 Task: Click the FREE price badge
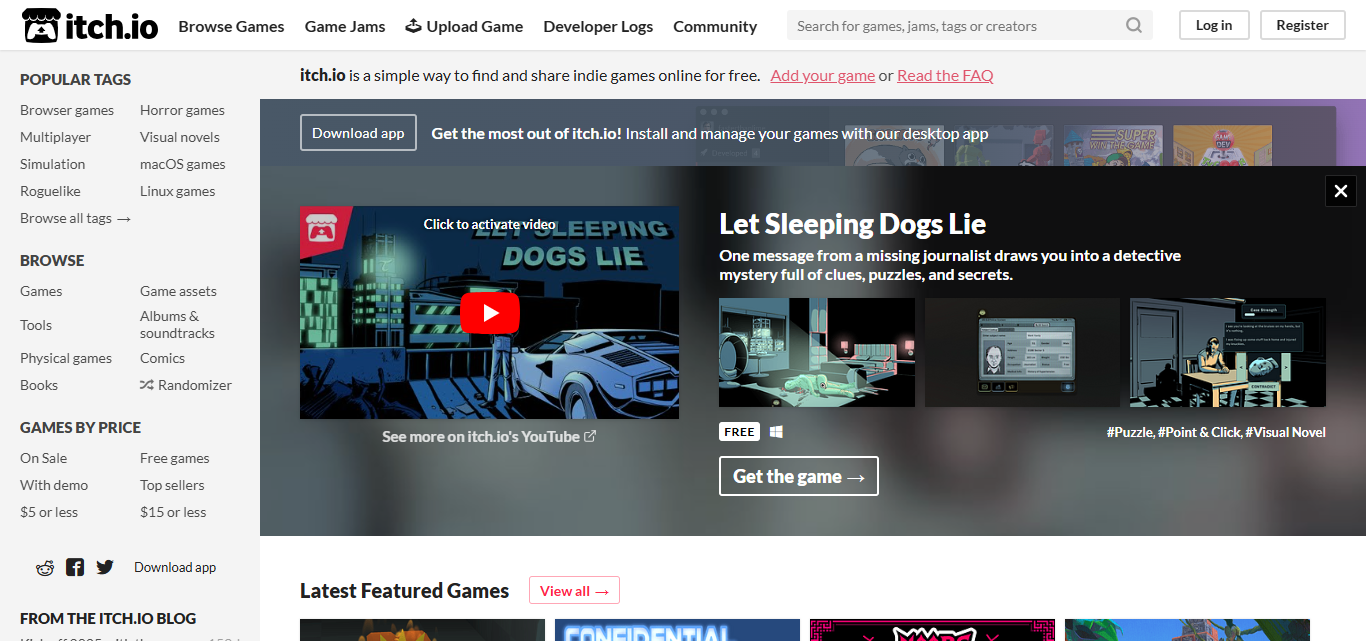pyautogui.click(x=739, y=432)
